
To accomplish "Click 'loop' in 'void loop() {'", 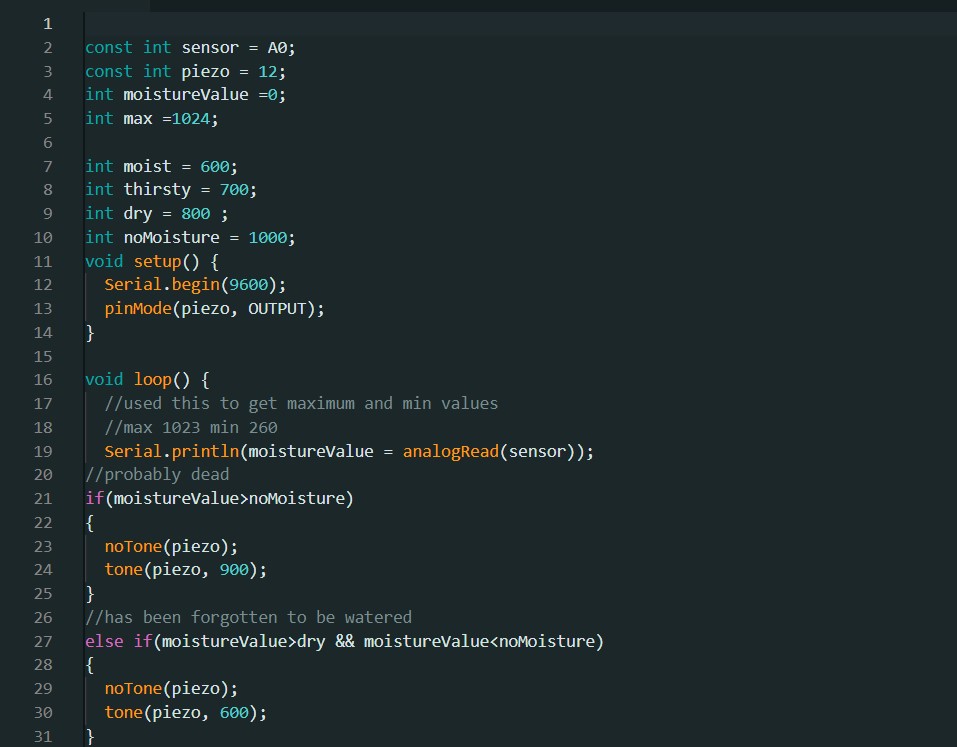I will click(153, 380).
